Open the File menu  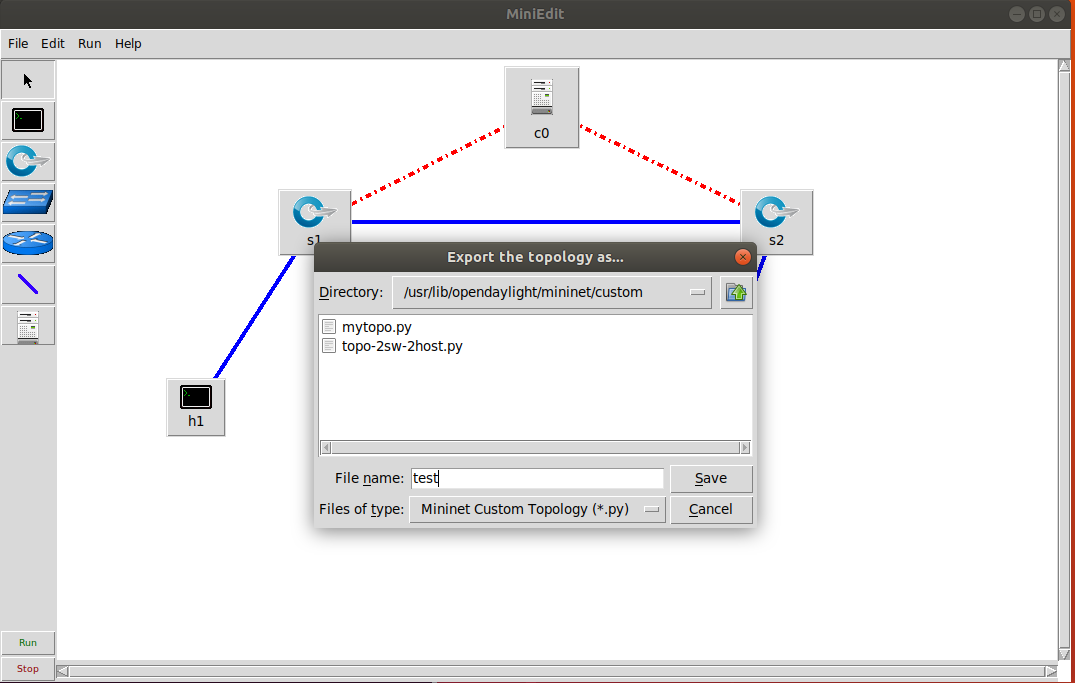pos(17,43)
